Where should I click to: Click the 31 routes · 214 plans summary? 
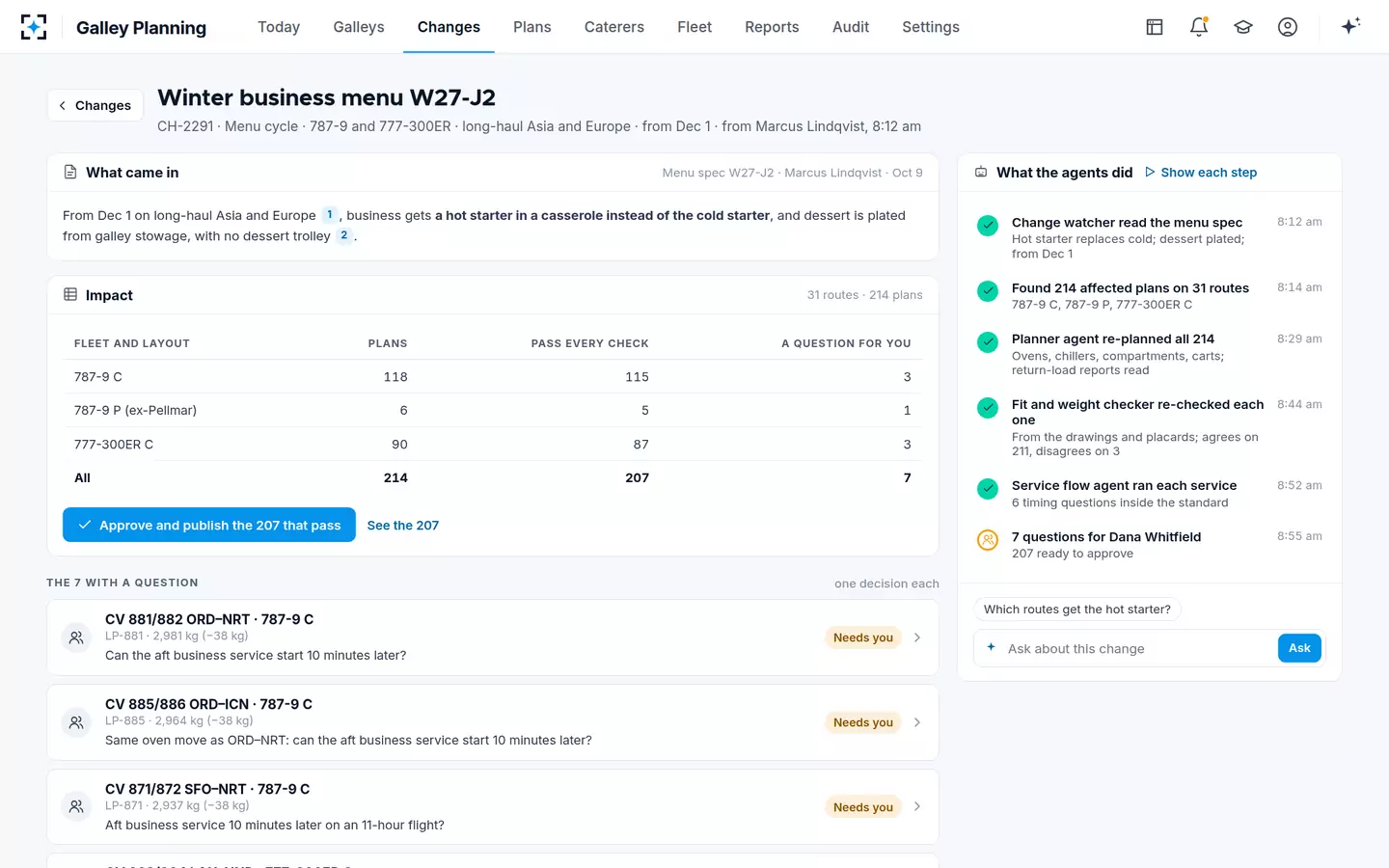[864, 295]
